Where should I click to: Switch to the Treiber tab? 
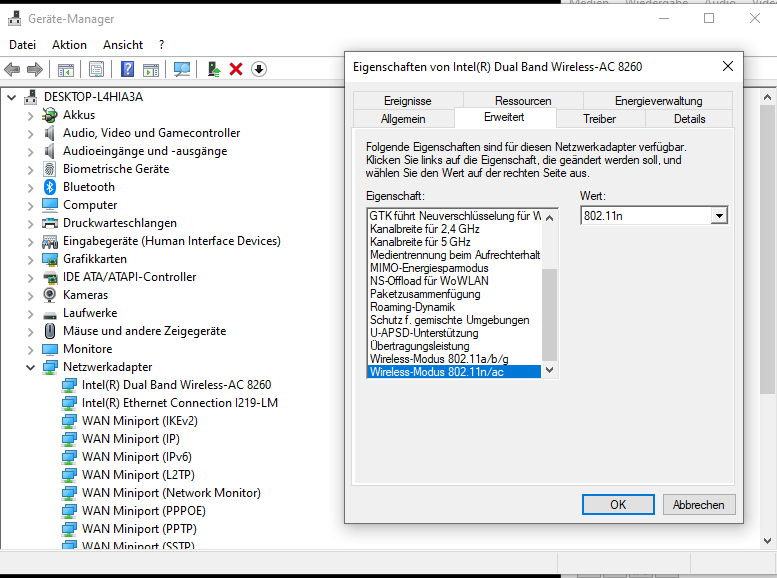point(600,119)
